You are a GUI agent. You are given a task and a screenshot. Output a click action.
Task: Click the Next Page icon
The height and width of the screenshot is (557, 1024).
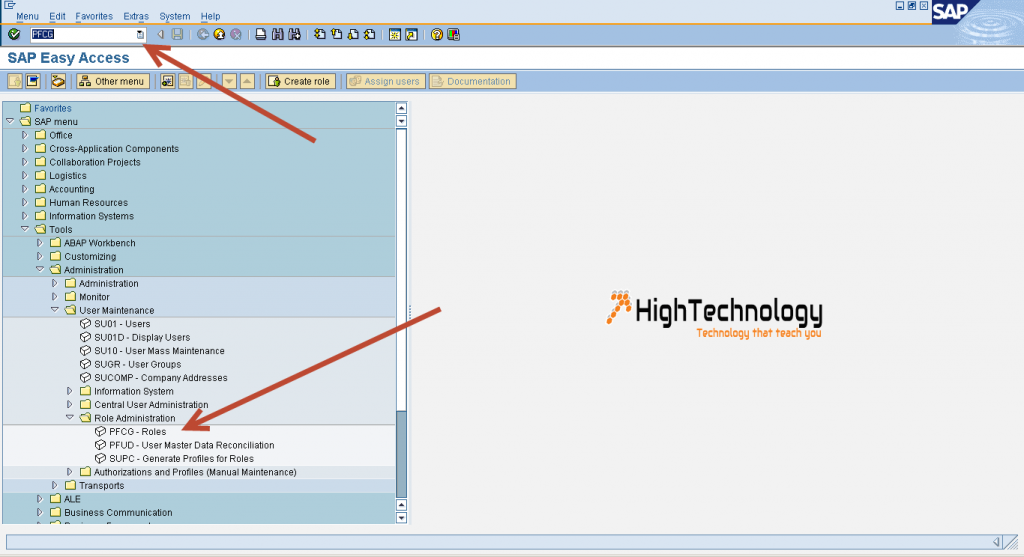353,35
